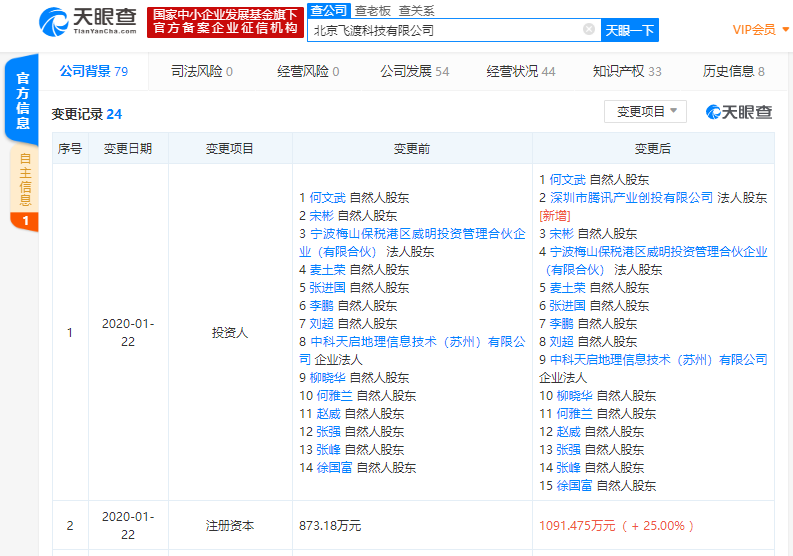The height and width of the screenshot is (556, 793).
Task: Open the 司法风险 tab
Action: coord(201,71)
